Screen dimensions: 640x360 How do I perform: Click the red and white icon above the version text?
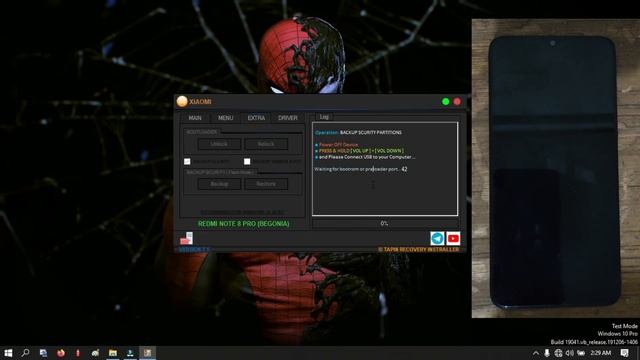187,238
